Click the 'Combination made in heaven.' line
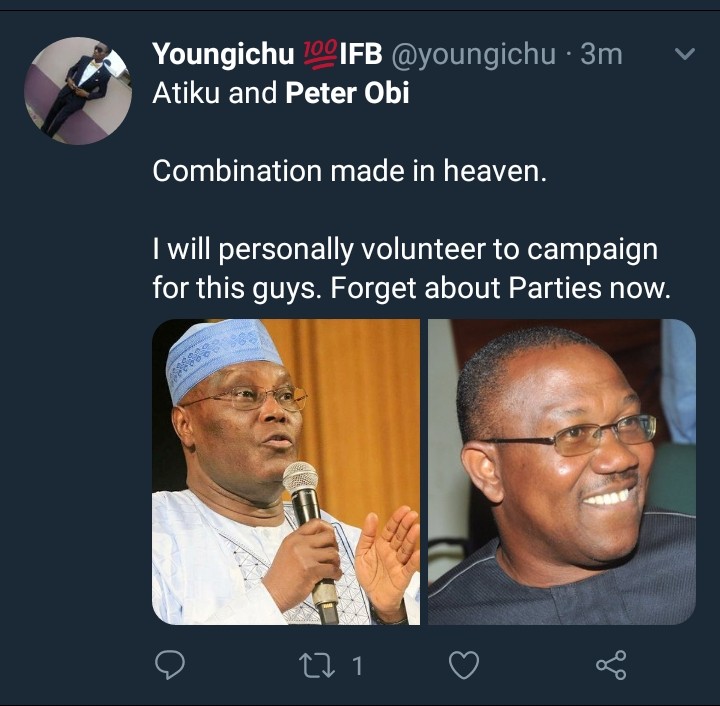 click(350, 170)
